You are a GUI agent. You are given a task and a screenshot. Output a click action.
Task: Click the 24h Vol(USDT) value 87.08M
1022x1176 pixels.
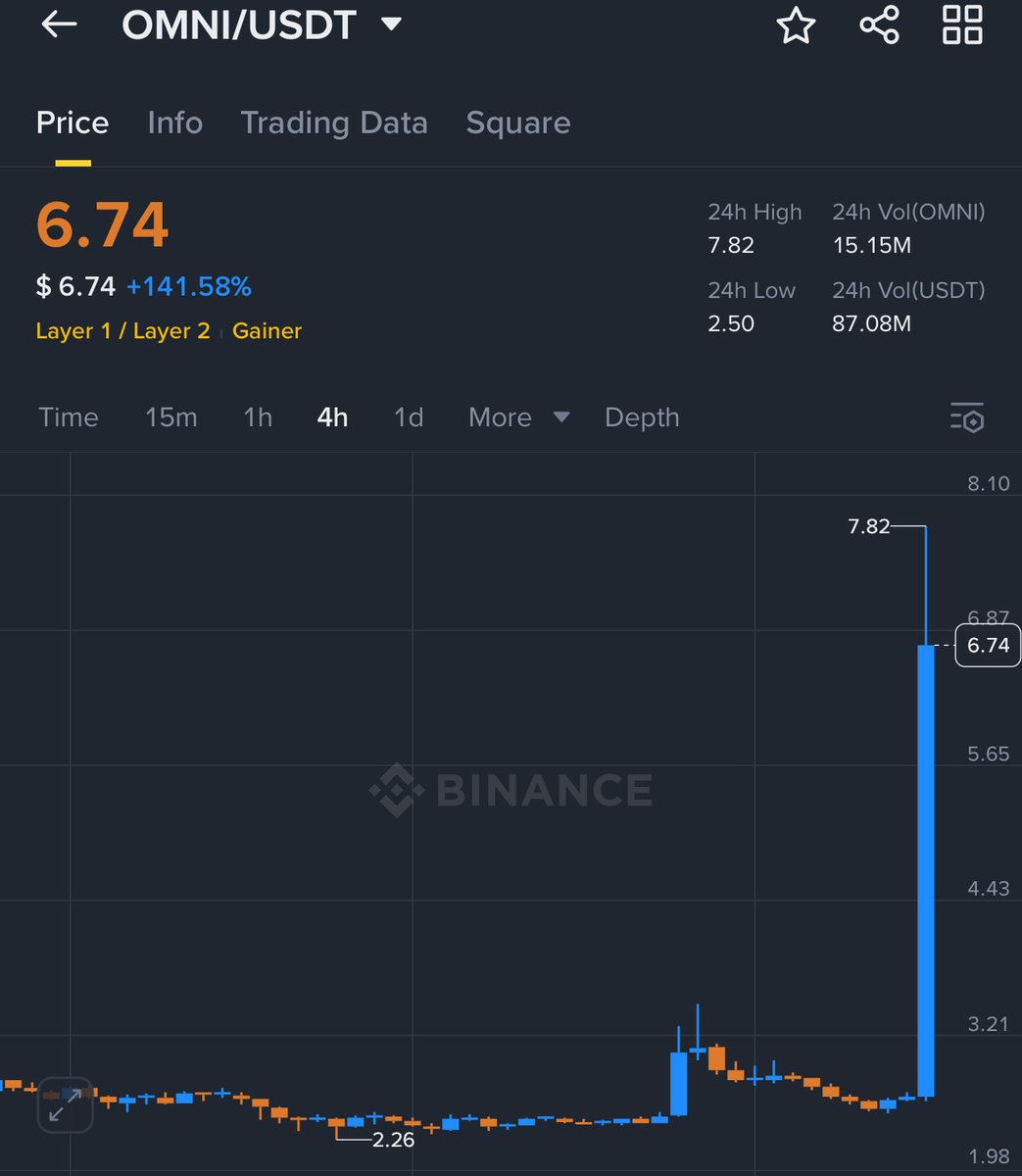coord(872,323)
